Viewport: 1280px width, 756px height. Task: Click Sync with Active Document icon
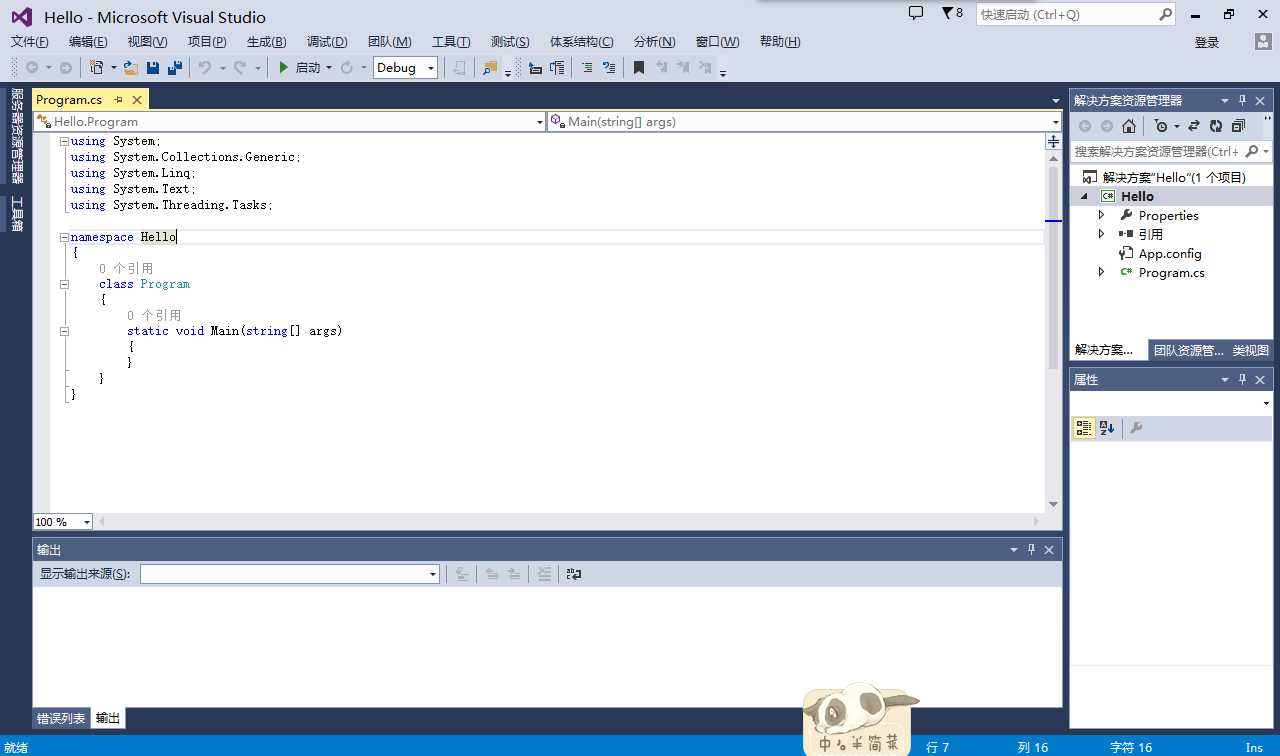[1194, 126]
